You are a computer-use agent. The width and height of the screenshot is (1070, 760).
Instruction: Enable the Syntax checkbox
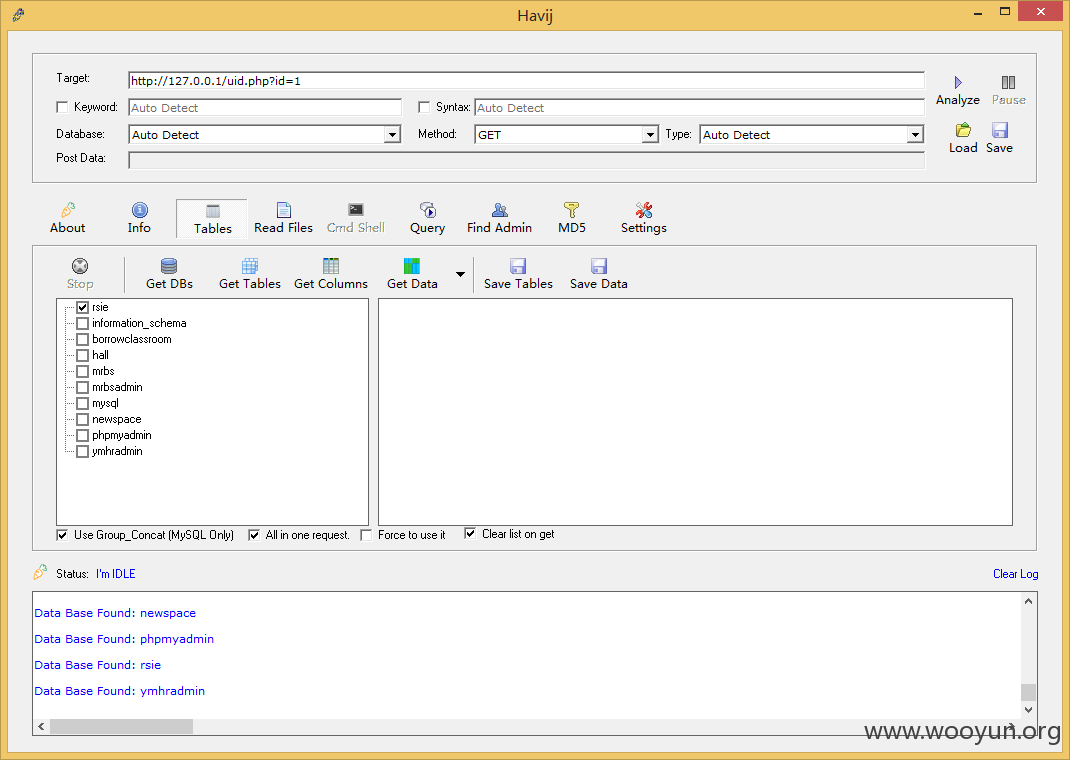pos(424,107)
